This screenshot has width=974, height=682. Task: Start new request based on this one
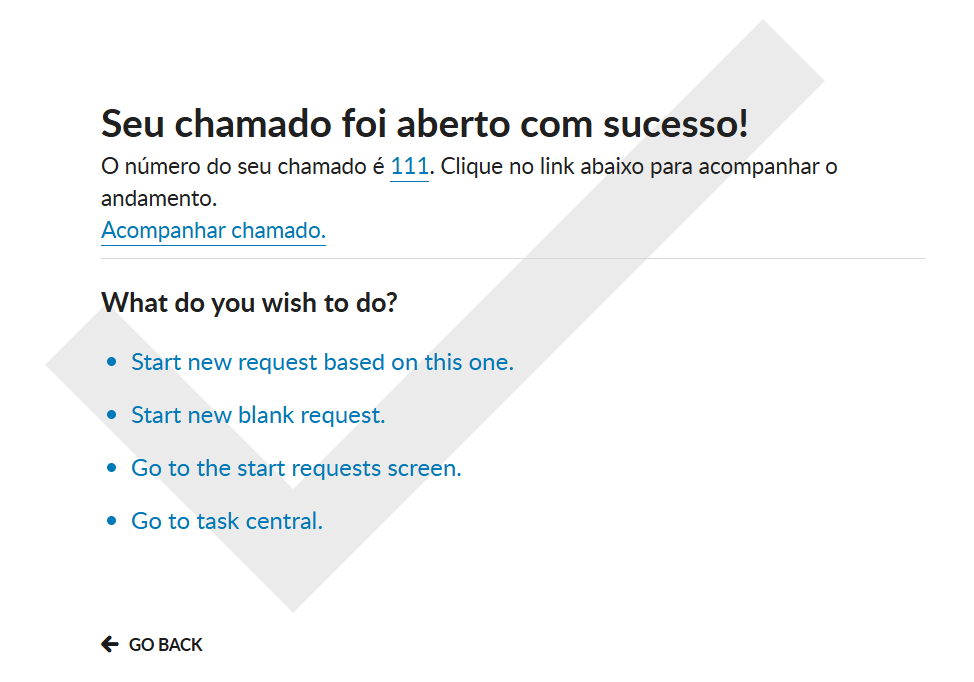(322, 362)
